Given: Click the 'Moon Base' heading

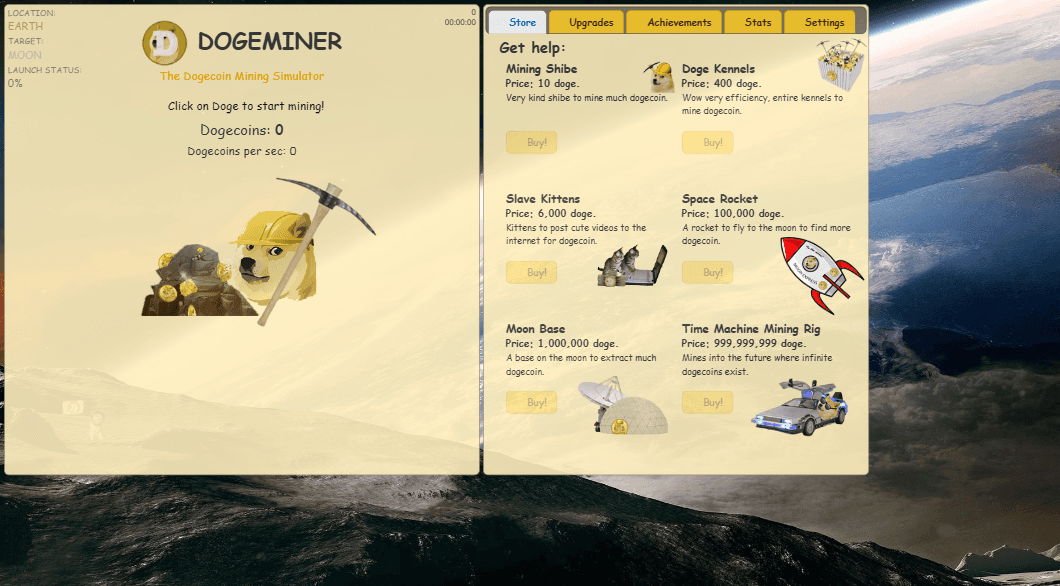Looking at the screenshot, I should tap(535, 329).
